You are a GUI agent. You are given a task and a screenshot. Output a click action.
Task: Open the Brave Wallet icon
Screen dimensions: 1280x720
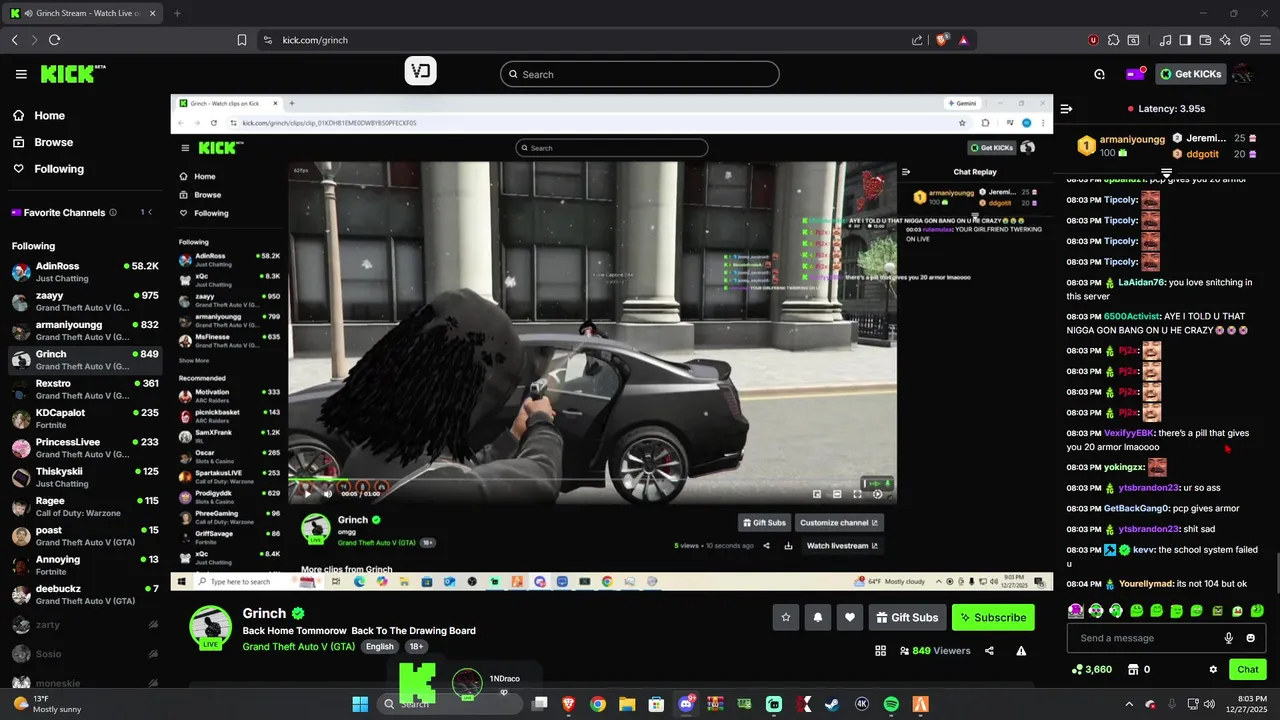pyautogui.click(x=1205, y=40)
